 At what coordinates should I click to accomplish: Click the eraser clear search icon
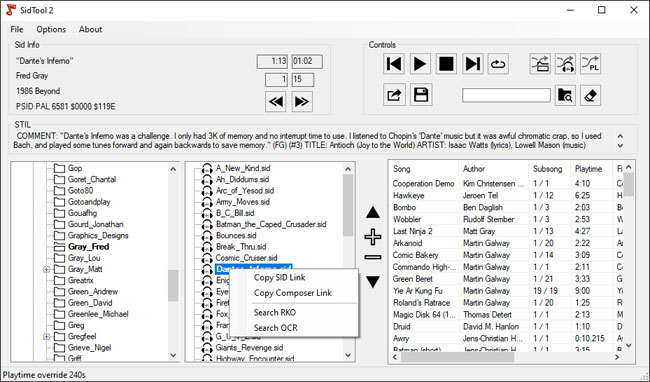click(590, 95)
